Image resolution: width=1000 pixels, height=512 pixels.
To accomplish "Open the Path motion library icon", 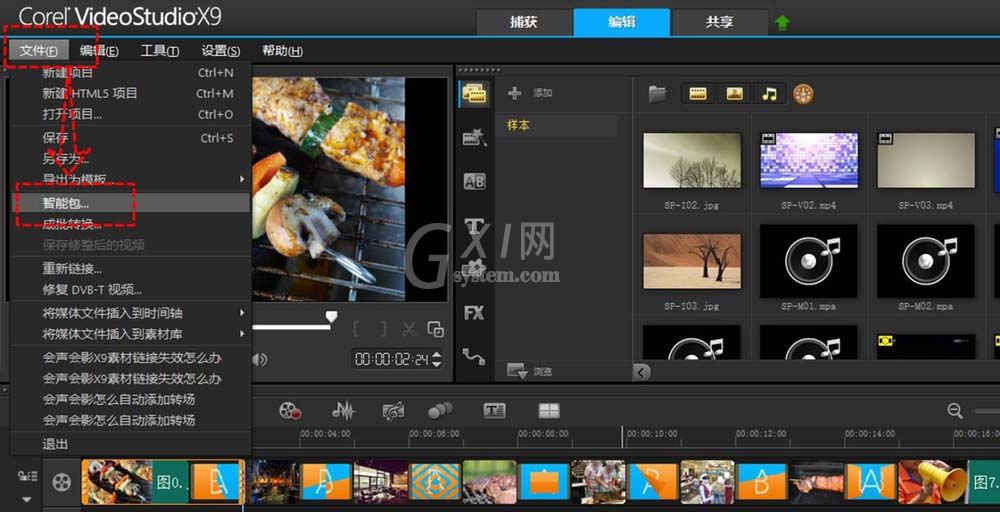I will (474, 356).
